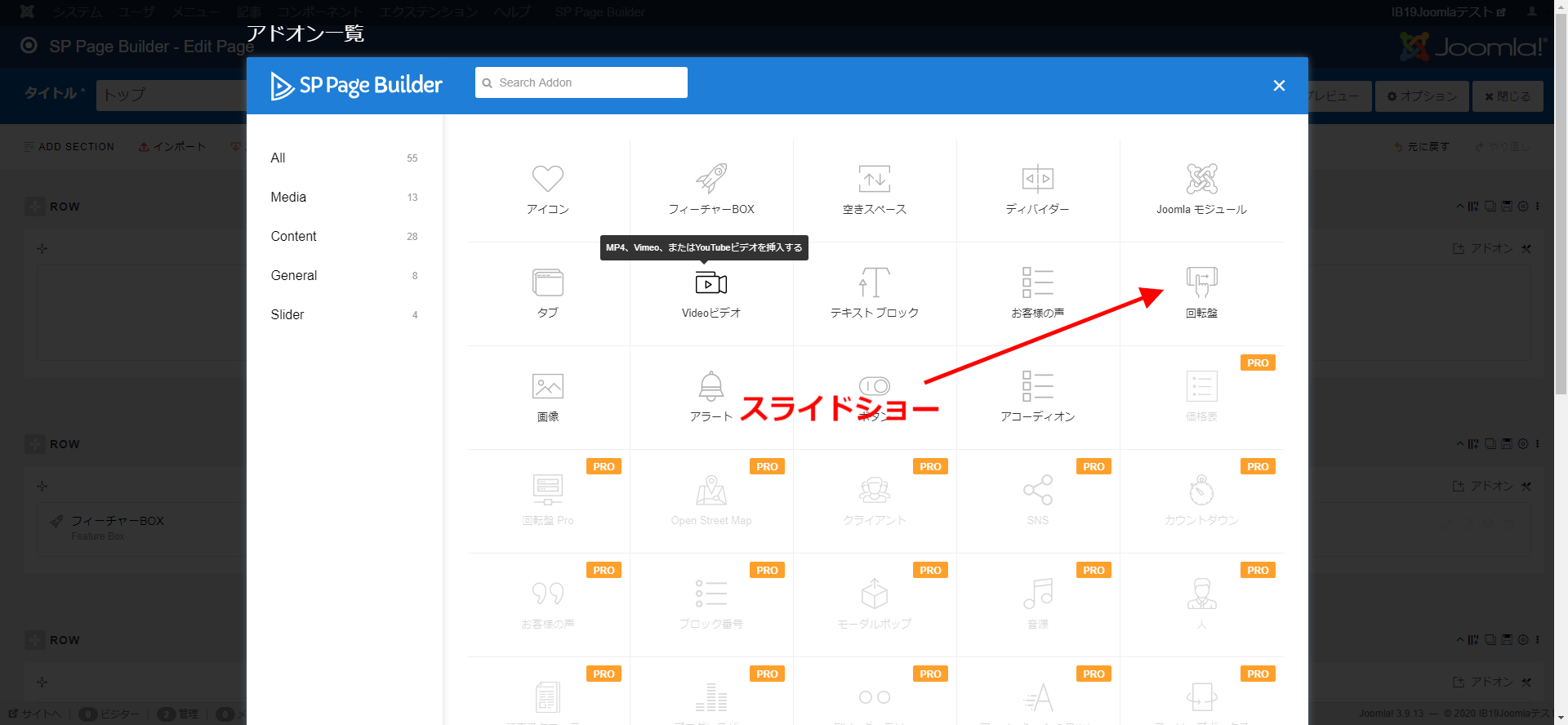Filter addons by Media category
The height and width of the screenshot is (725, 1568).
coord(289,198)
